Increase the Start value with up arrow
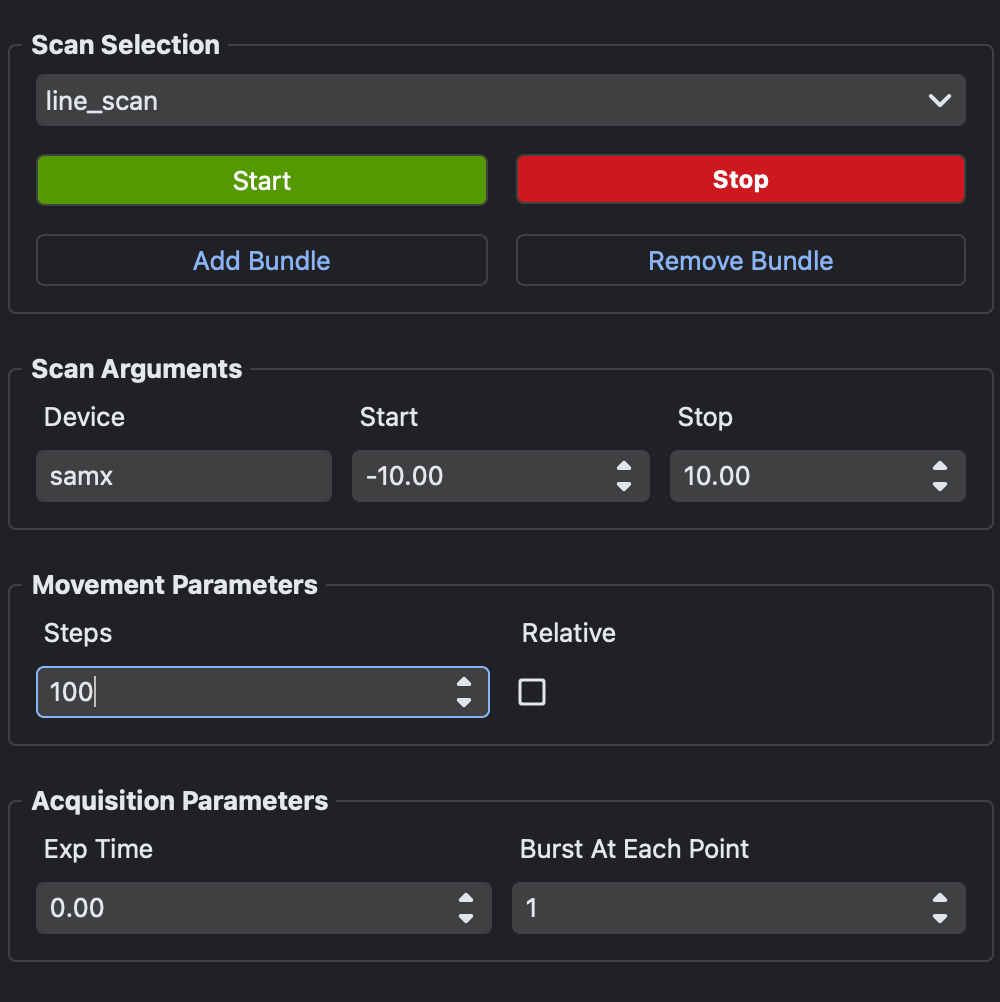 coord(624,467)
